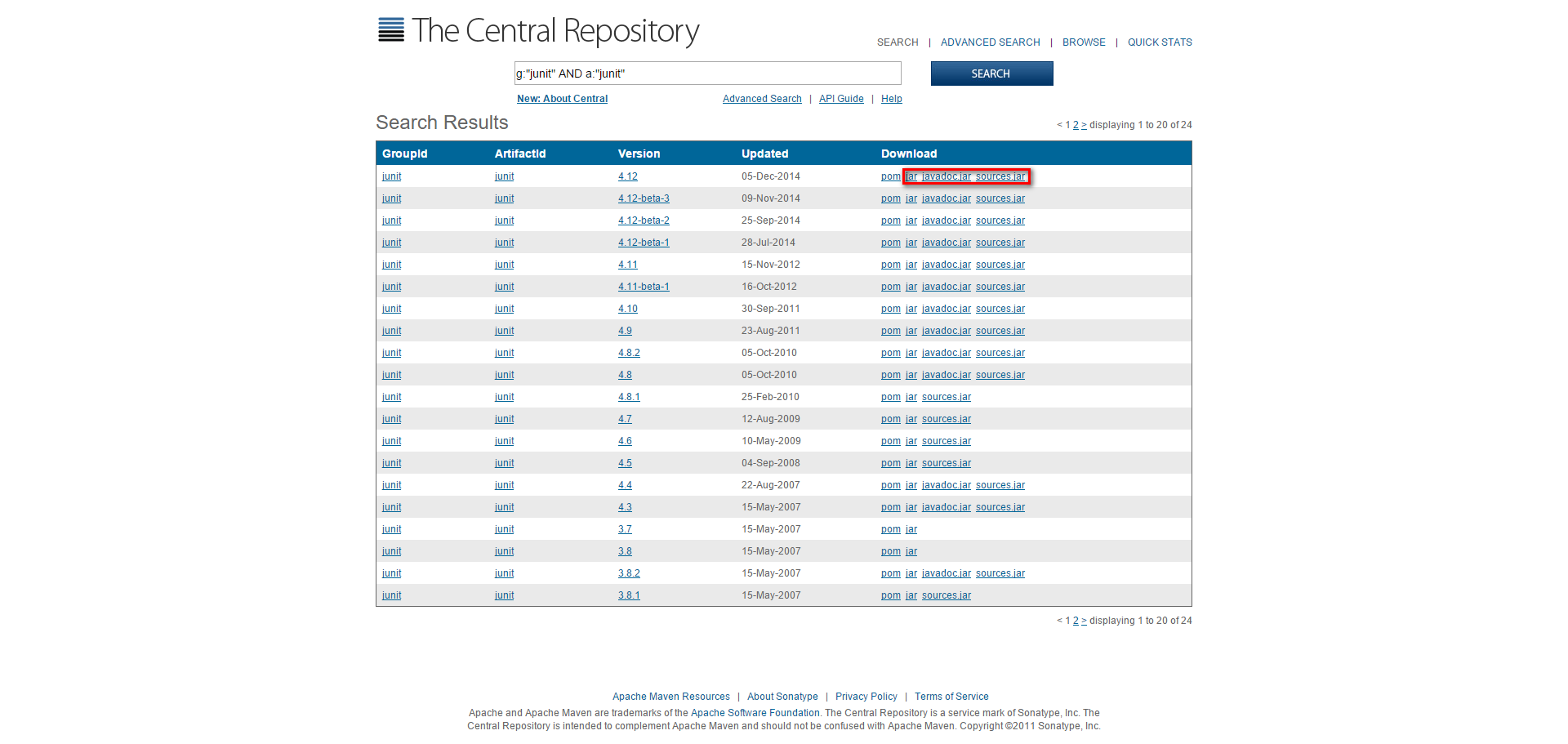Download javadoc.jar for 4.12-beta-3
The image size is (1568, 744).
tap(947, 198)
